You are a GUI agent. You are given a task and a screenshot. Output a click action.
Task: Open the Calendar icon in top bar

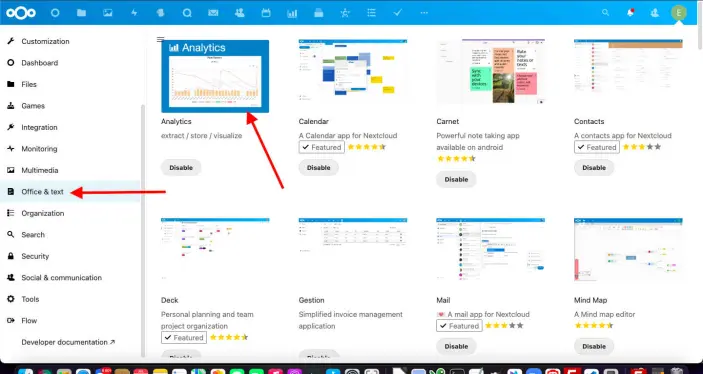tap(266, 13)
